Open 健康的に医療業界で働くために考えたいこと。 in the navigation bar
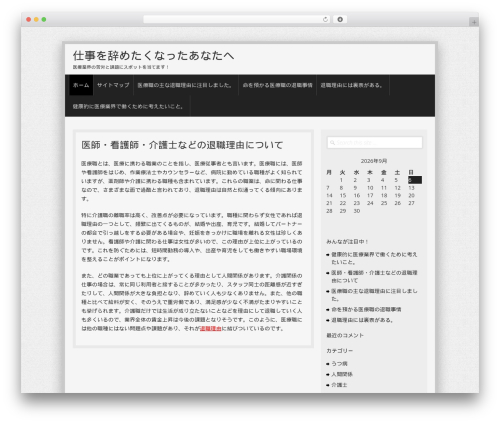Image resolution: width=500 pixels, height=423 pixels. 129,107
